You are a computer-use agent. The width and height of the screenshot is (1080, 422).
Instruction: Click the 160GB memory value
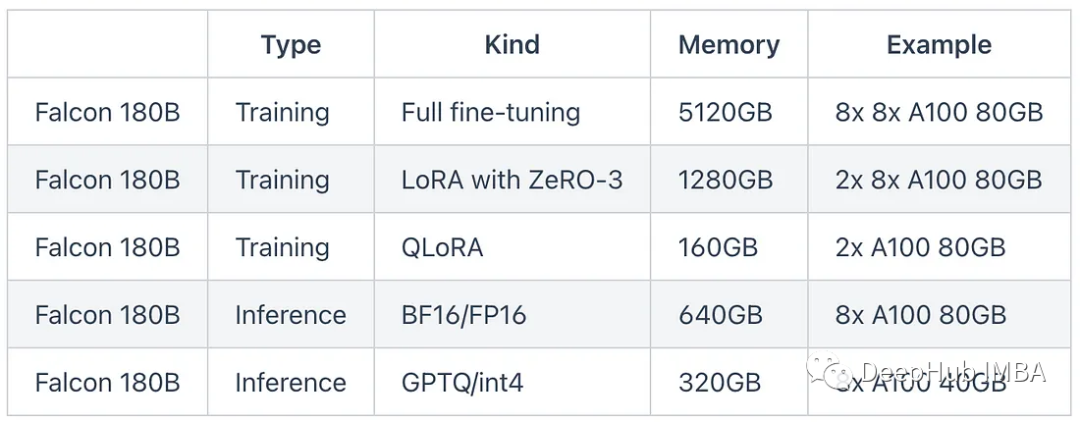(718, 247)
